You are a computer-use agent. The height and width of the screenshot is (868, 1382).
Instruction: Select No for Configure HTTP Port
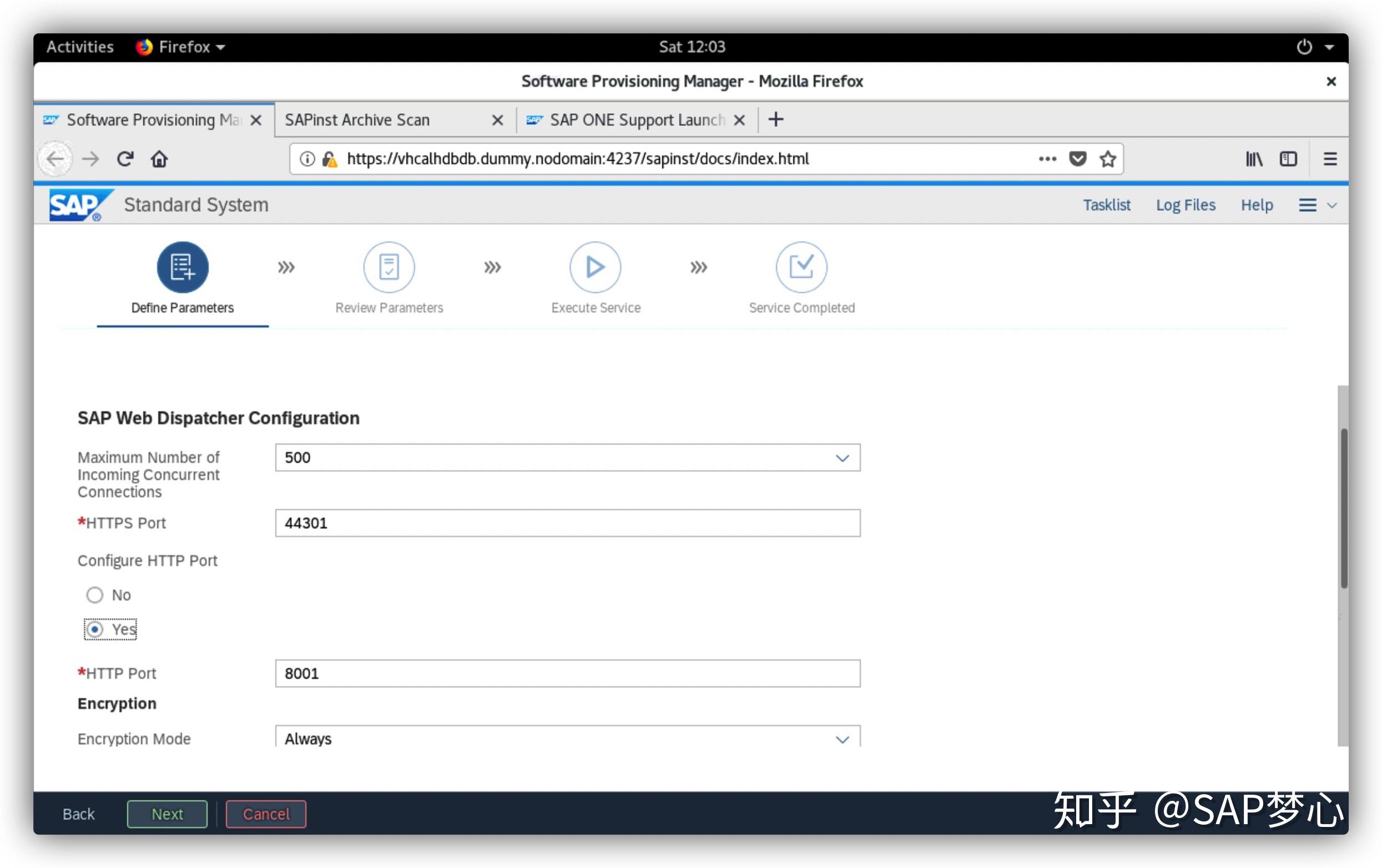point(95,595)
